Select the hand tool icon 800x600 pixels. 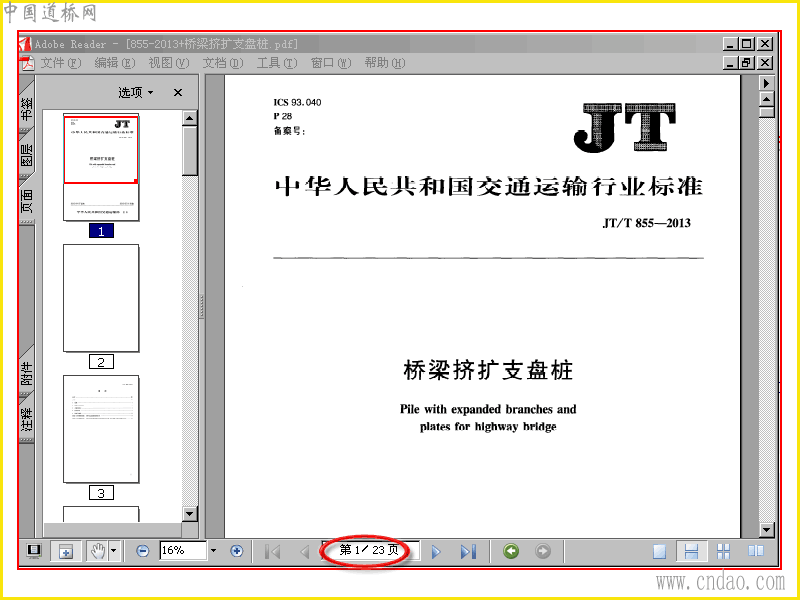point(97,551)
